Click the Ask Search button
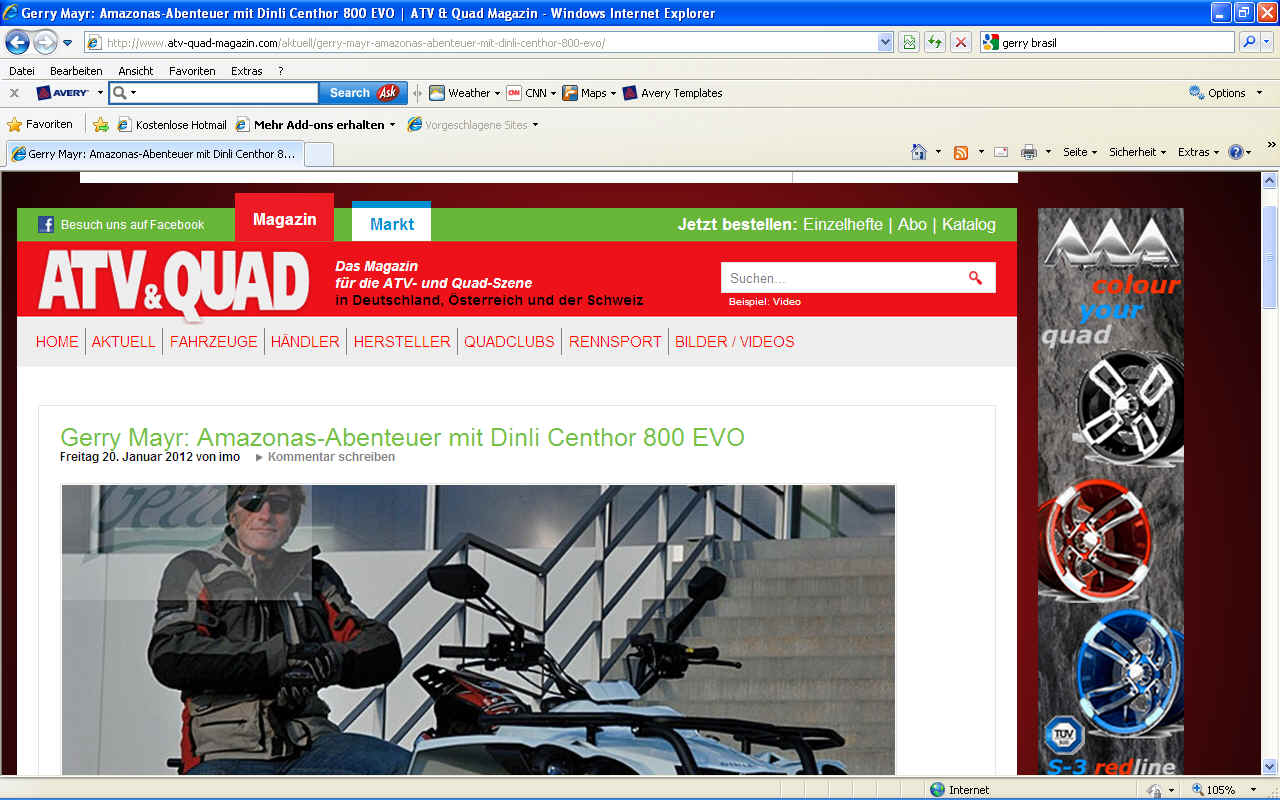1280x800 pixels. click(x=363, y=93)
